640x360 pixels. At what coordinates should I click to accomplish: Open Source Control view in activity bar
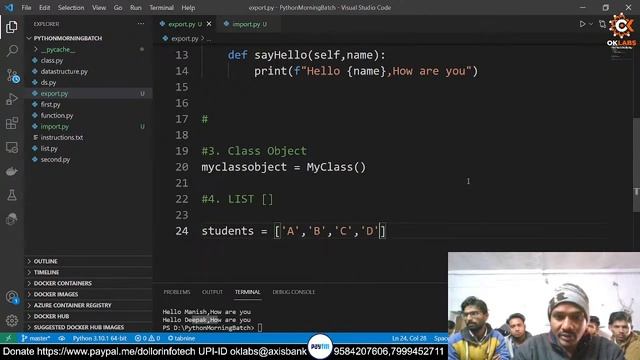tap(12, 76)
